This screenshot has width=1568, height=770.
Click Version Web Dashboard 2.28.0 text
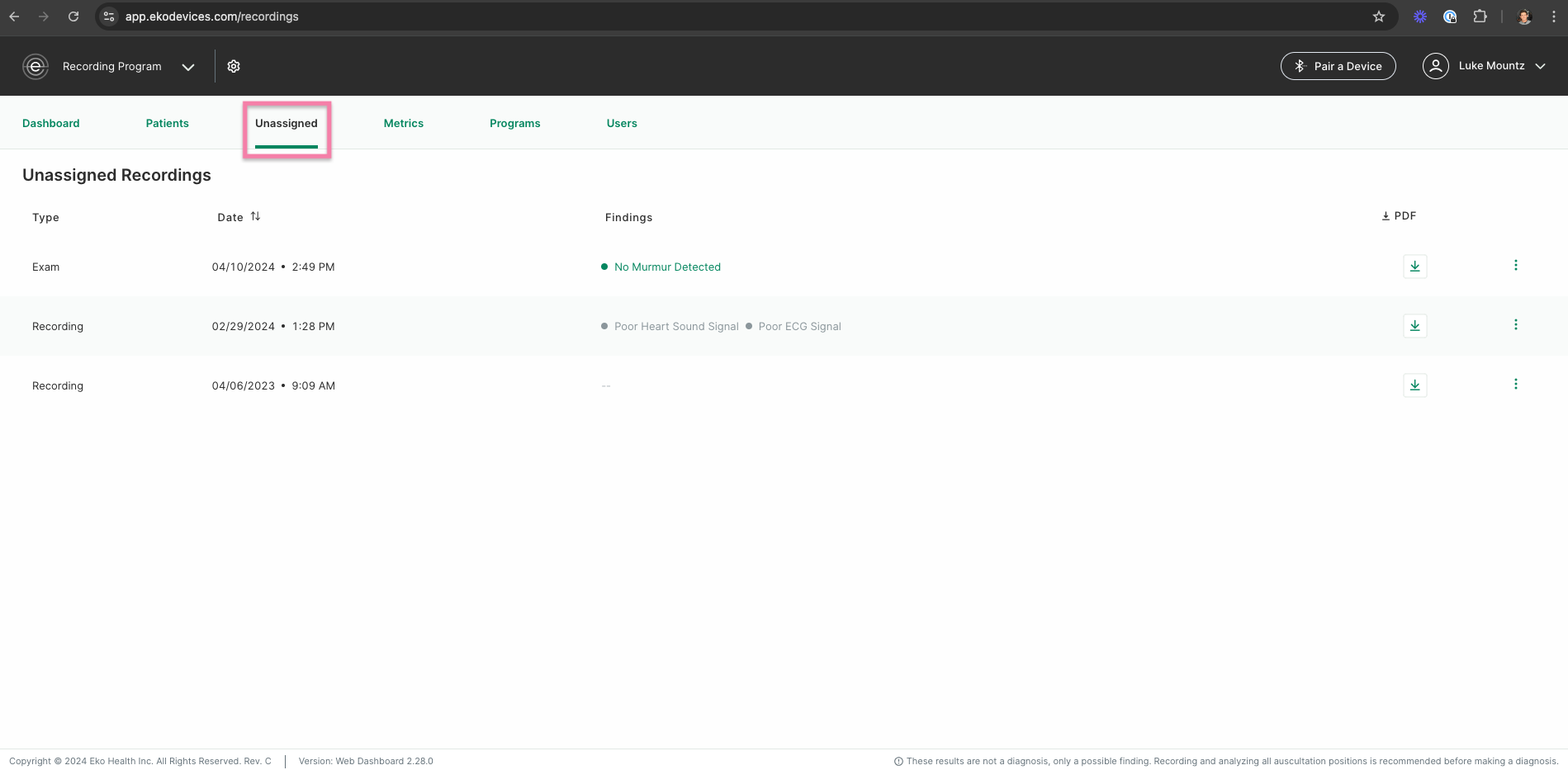click(x=366, y=761)
